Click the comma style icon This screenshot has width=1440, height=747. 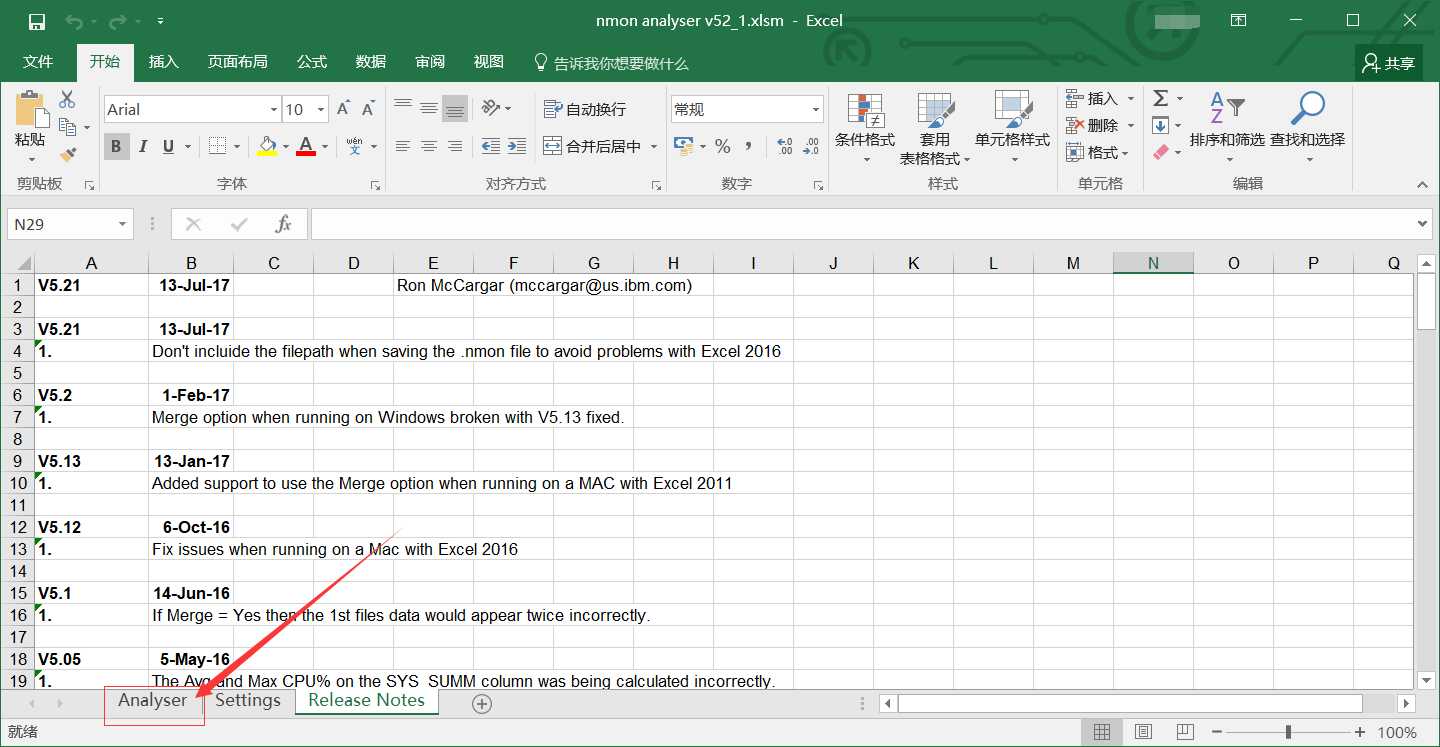748,146
